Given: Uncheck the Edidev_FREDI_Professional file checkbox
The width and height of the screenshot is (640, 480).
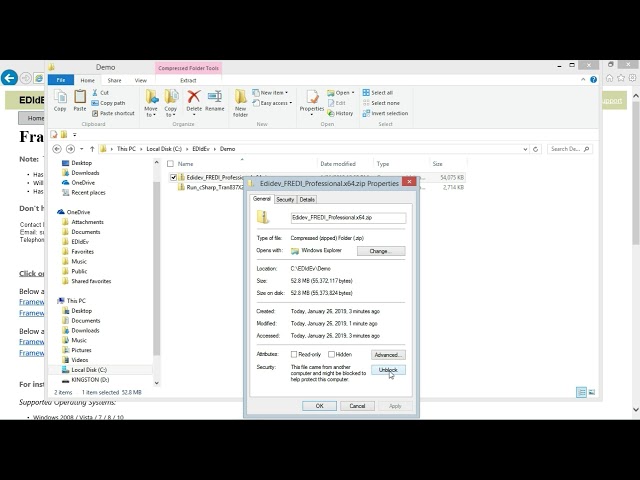Looking at the screenshot, I should [x=173, y=178].
